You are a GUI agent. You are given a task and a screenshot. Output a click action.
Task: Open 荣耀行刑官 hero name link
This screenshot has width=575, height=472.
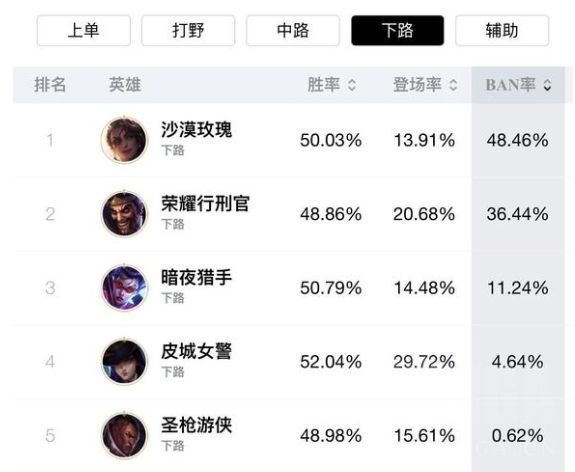[x=205, y=203]
